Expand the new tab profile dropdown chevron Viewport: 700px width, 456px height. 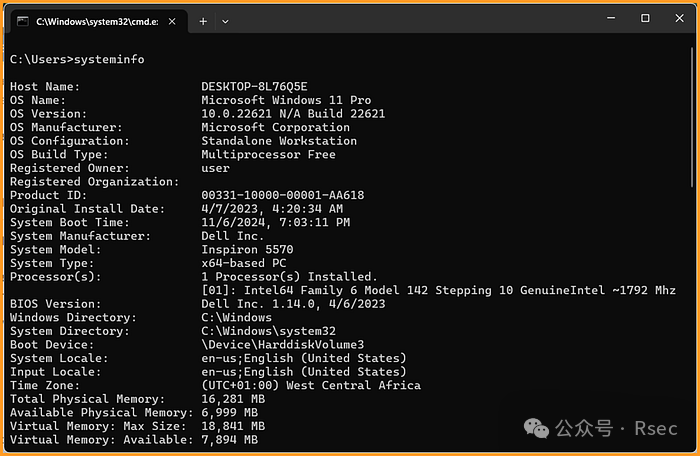pos(225,20)
